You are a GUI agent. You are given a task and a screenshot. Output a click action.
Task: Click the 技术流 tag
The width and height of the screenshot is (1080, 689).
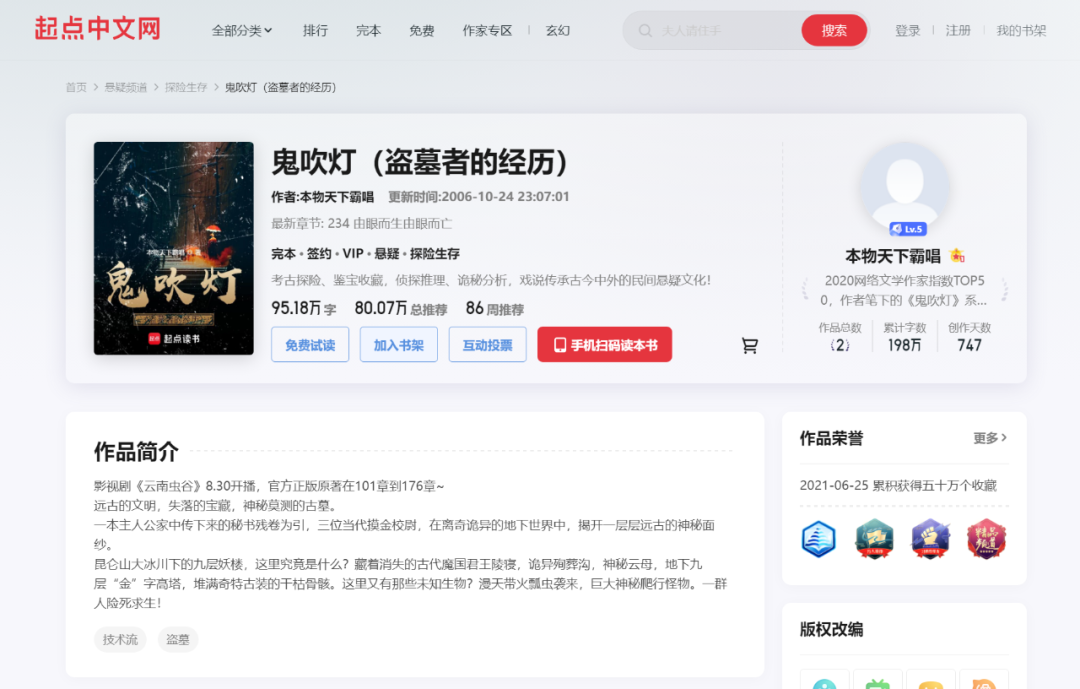pyautogui.click(x=120, y=639)
